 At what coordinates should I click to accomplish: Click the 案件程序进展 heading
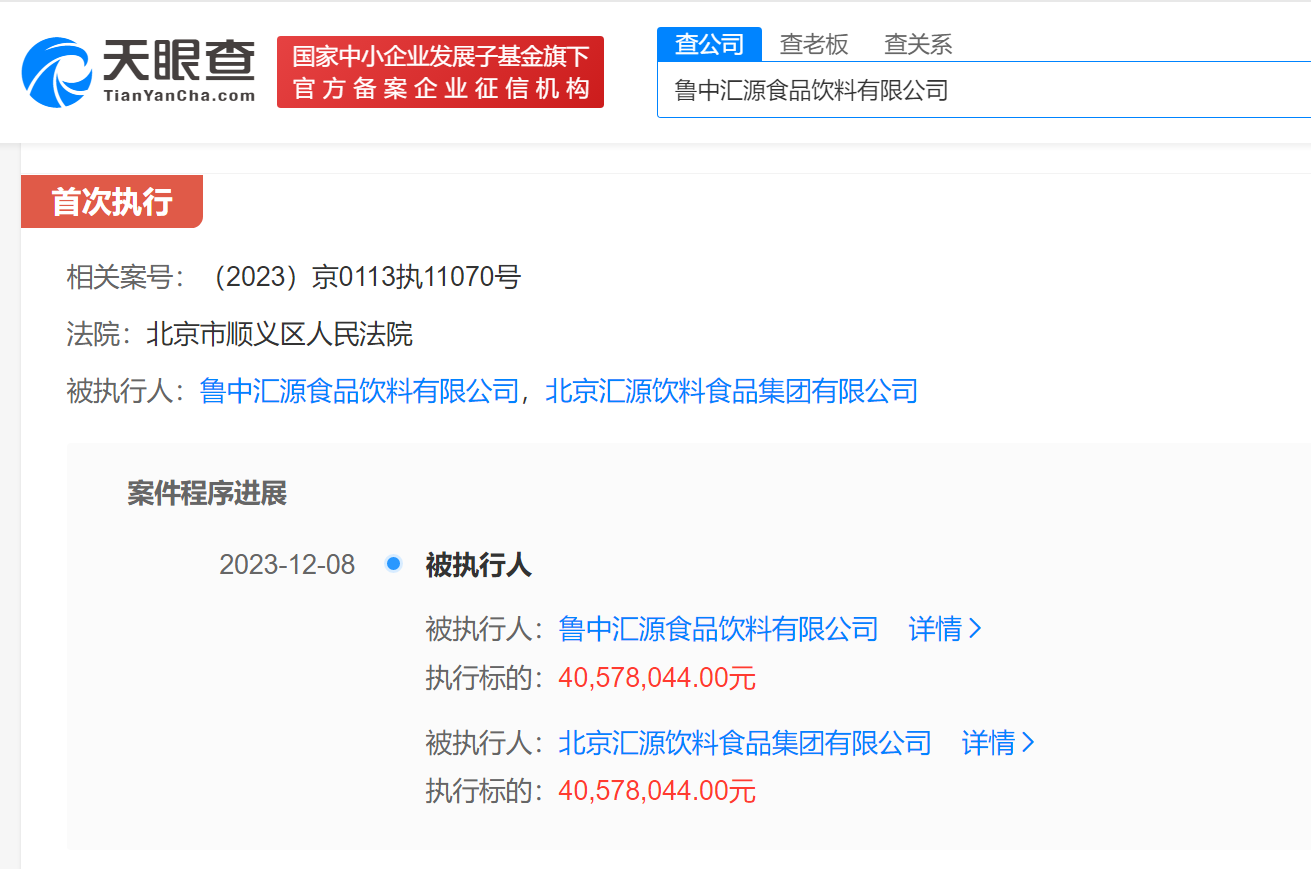207,493
